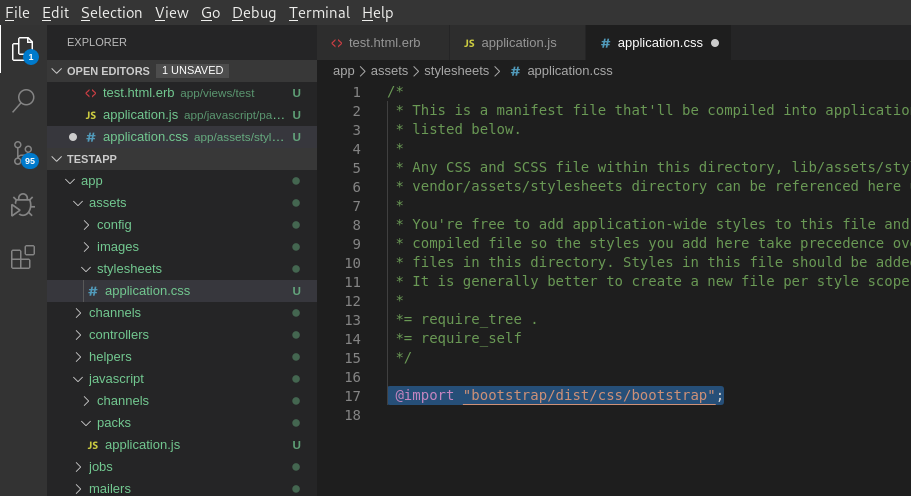This screenshot has width=911, height=496.
Task: Switch to the application.js editor tab
Action: [x=518, y=43]
